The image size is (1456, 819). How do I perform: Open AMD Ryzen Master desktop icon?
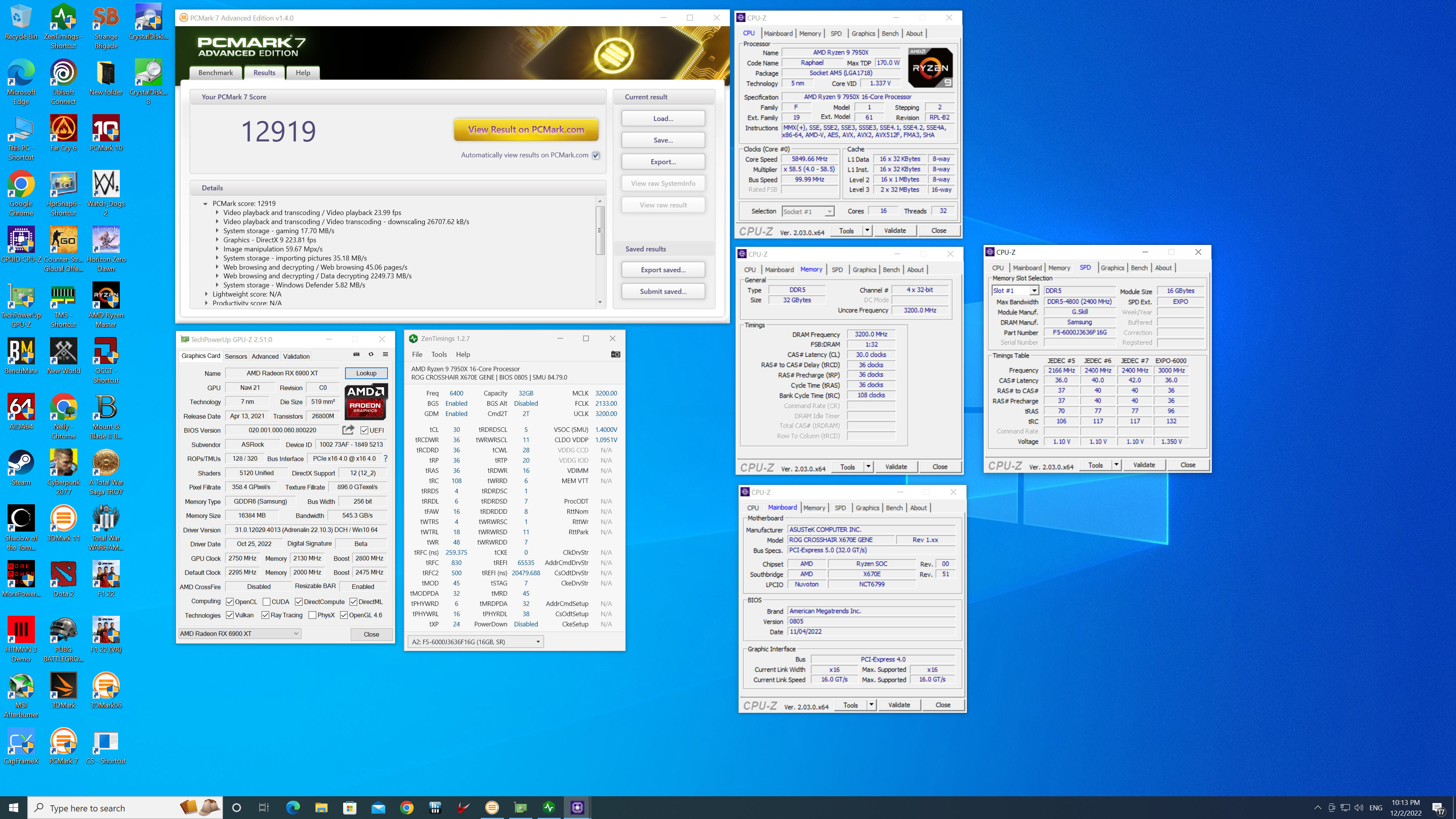coord(106,305)
